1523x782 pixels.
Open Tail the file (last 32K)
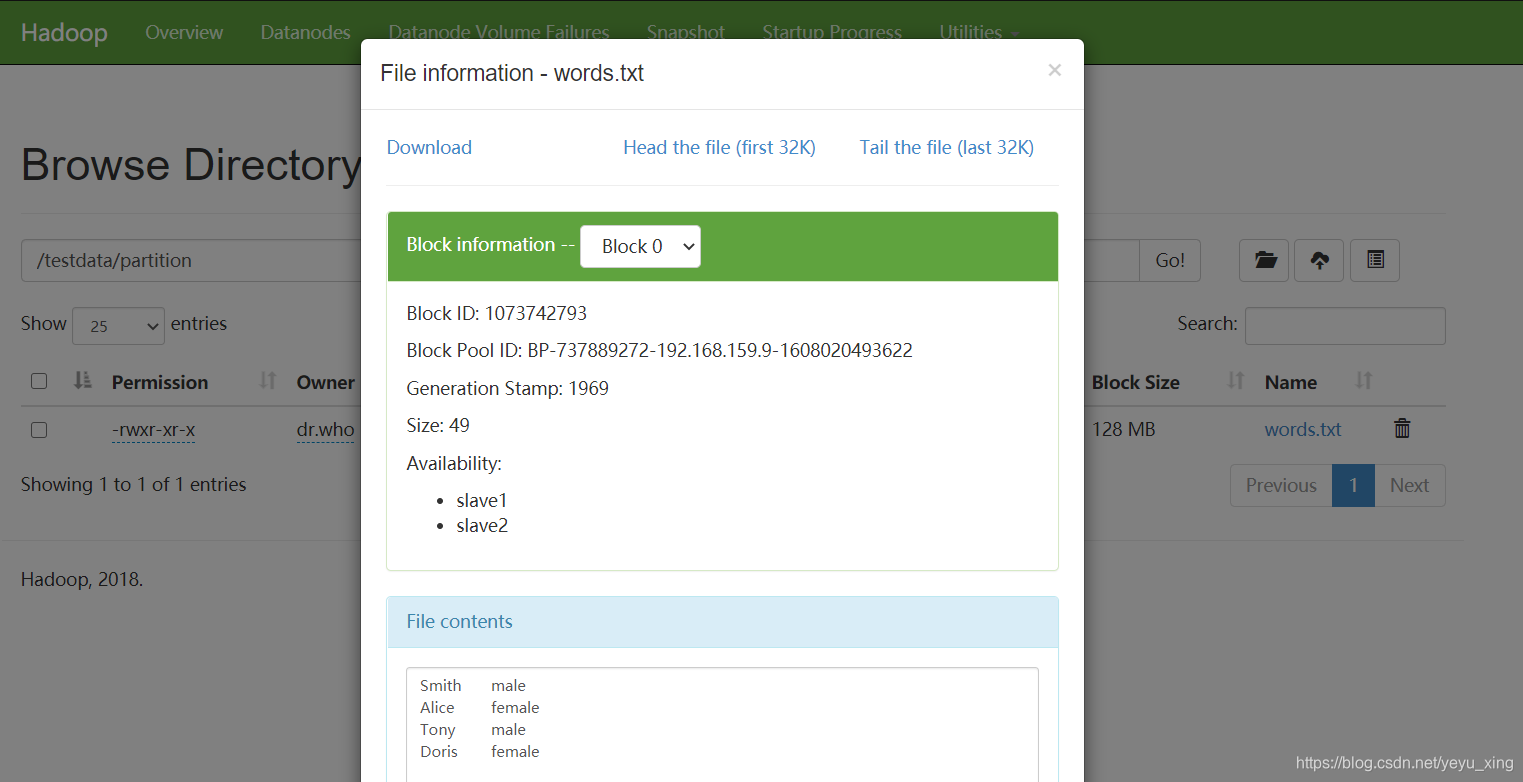click(x=946, y=147)
